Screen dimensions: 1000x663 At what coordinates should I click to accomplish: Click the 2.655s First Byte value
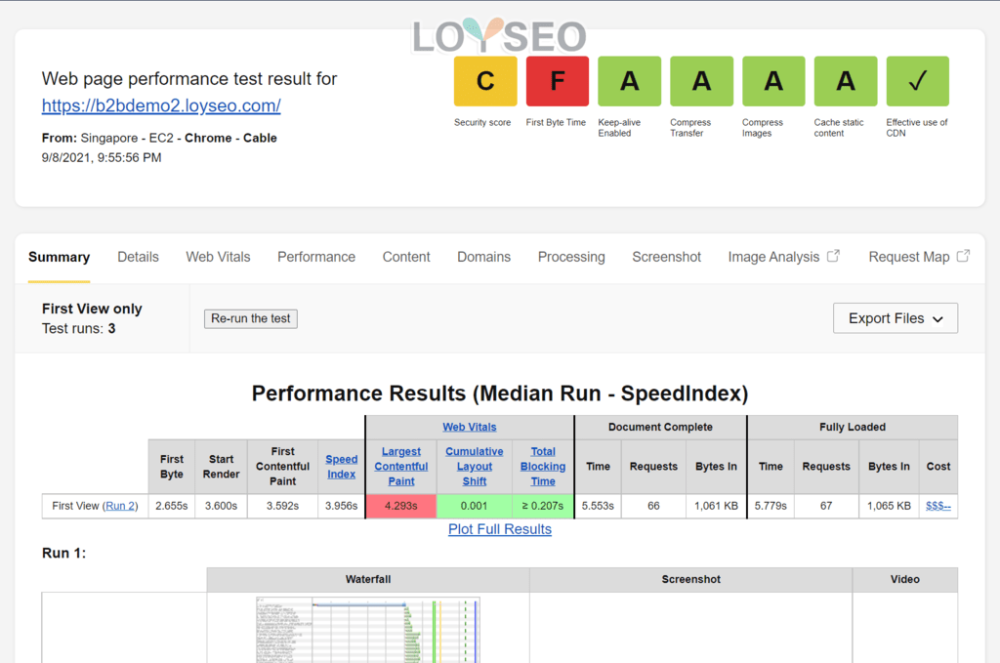pyautogui.click(x=172, y=506)
